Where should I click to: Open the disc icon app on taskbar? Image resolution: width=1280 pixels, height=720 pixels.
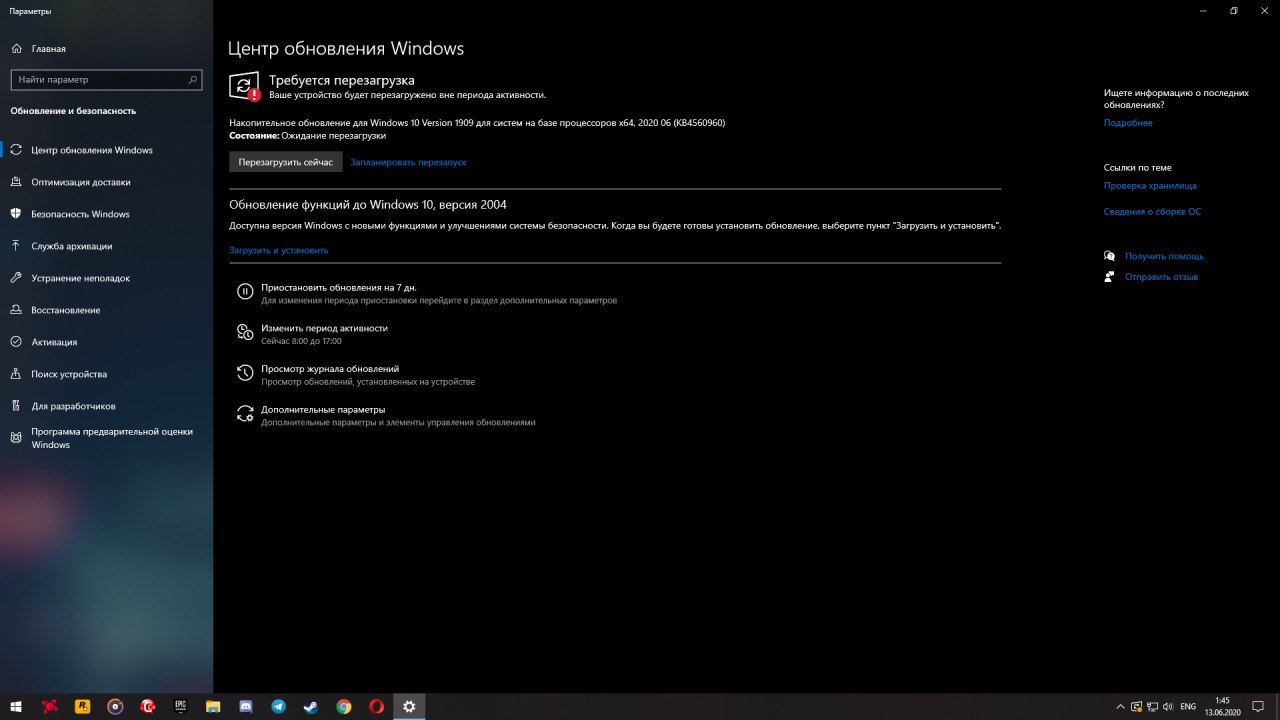pos(116,706)
